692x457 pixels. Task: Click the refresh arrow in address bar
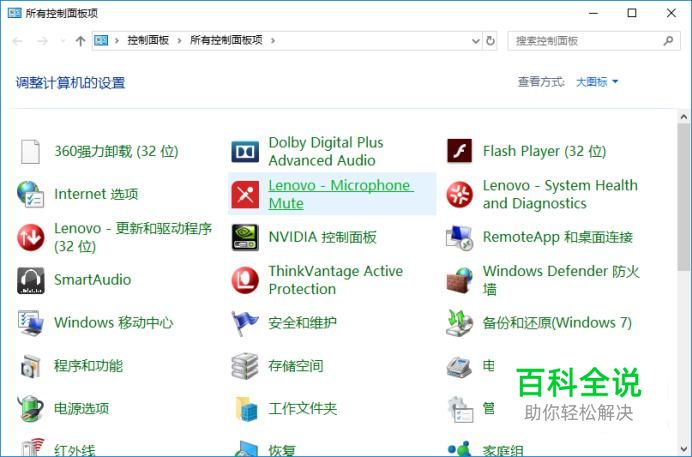(490, 41)
